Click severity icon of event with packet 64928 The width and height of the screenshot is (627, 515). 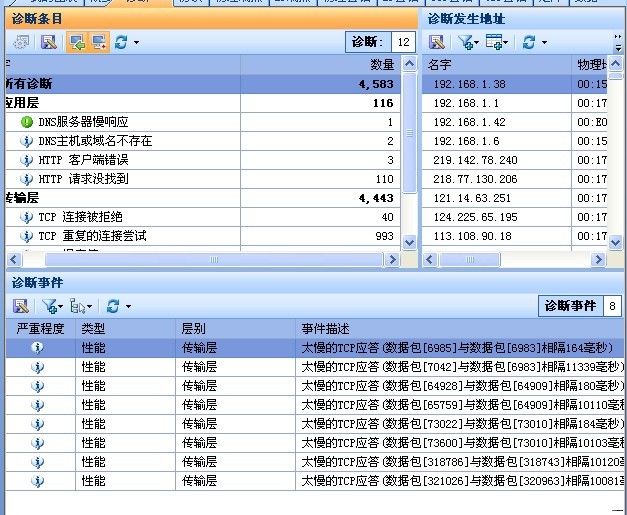tap(38, 386)
